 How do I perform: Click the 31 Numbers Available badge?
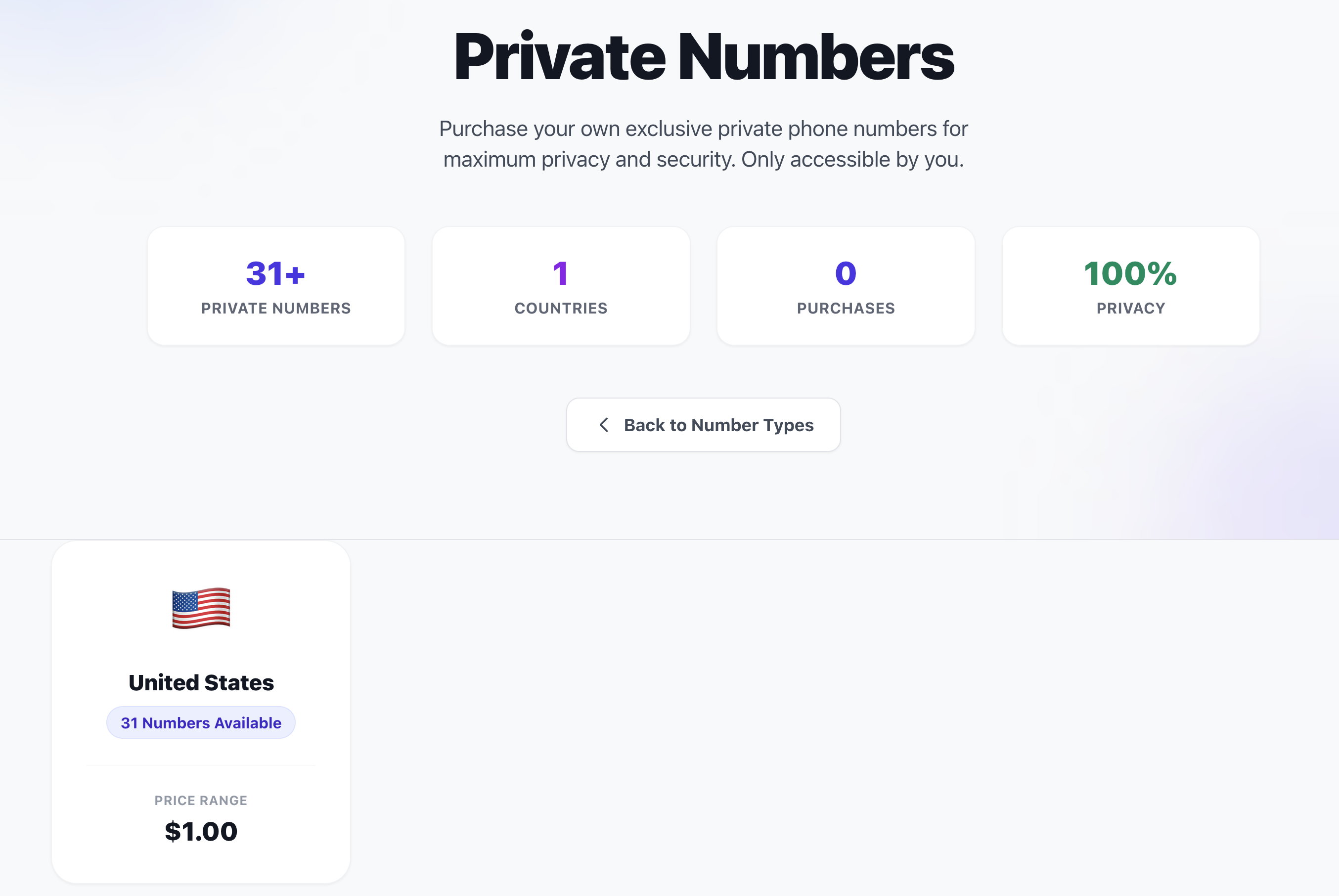(x=201, y=722)
